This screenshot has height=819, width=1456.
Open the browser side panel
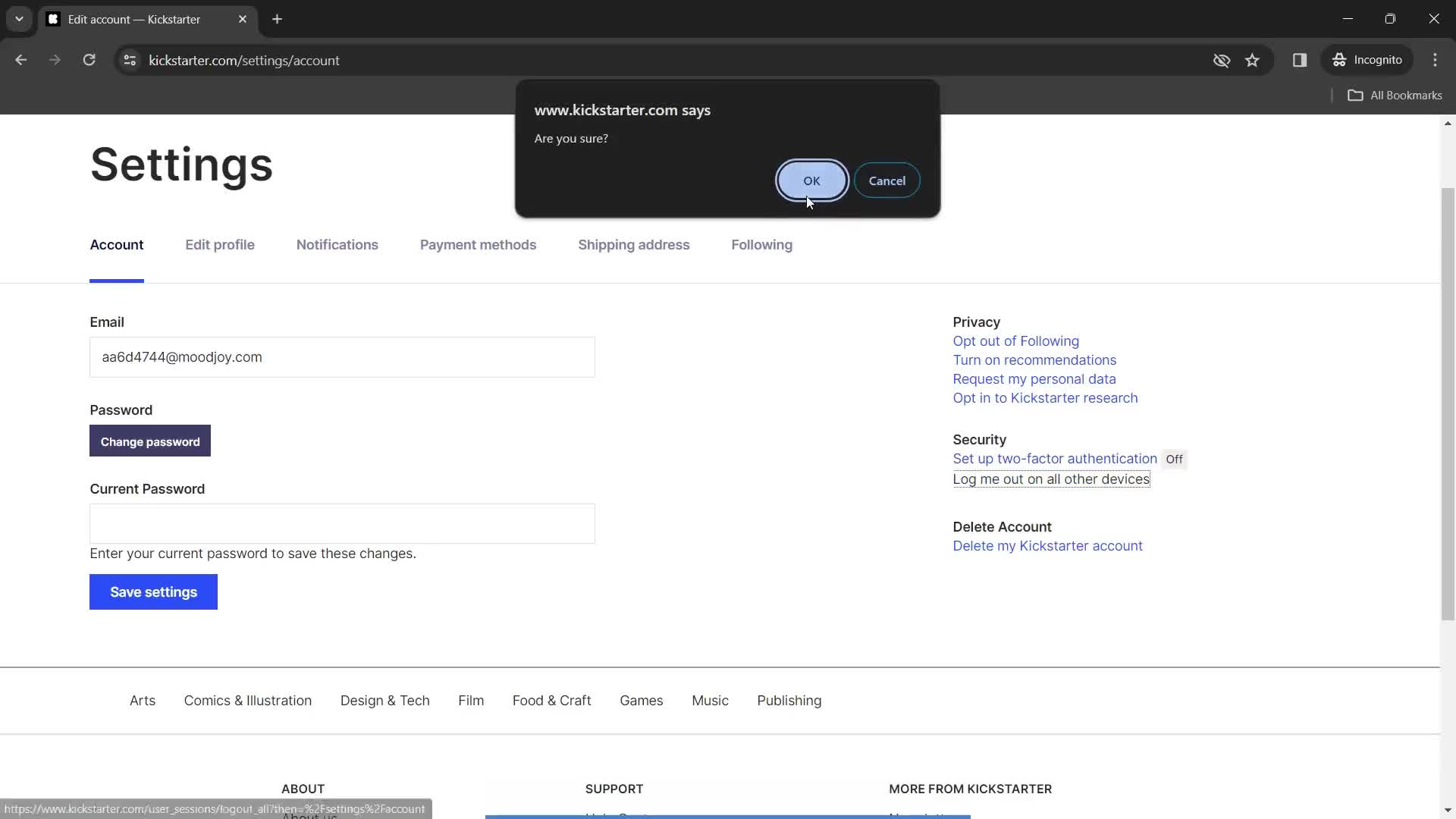click(1299, 60)
